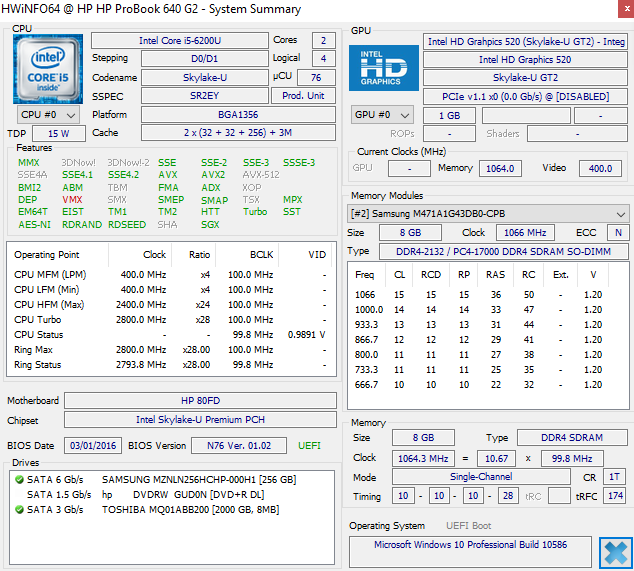This screenshot has height=571, width=634.
Task: Click the ECC value N
Action: [x=618, y=233]
